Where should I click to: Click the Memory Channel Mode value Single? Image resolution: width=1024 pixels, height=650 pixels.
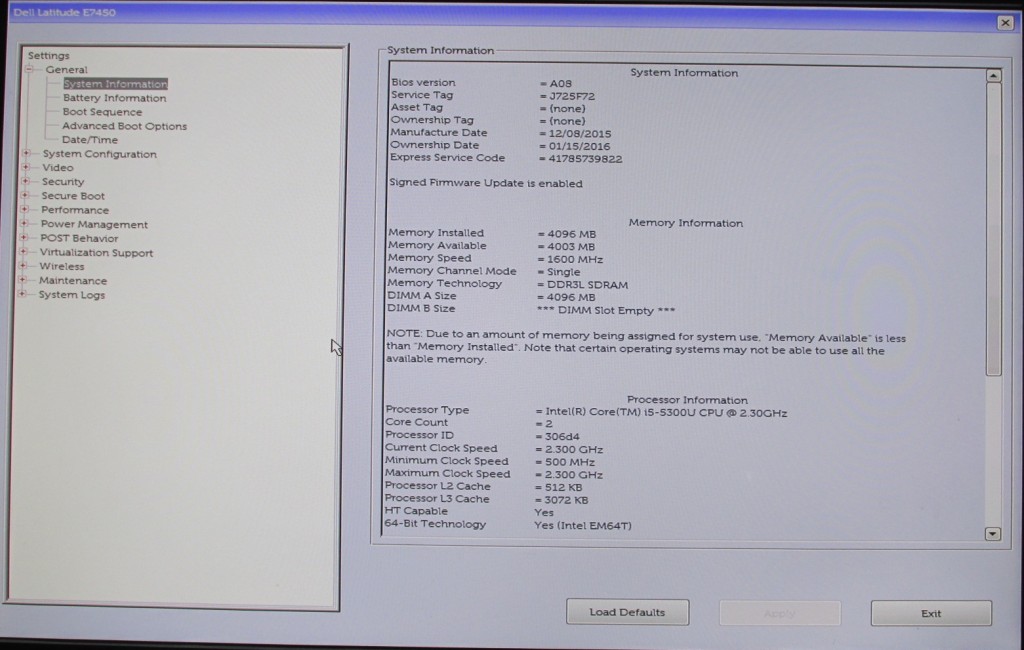tap(563, 272)
